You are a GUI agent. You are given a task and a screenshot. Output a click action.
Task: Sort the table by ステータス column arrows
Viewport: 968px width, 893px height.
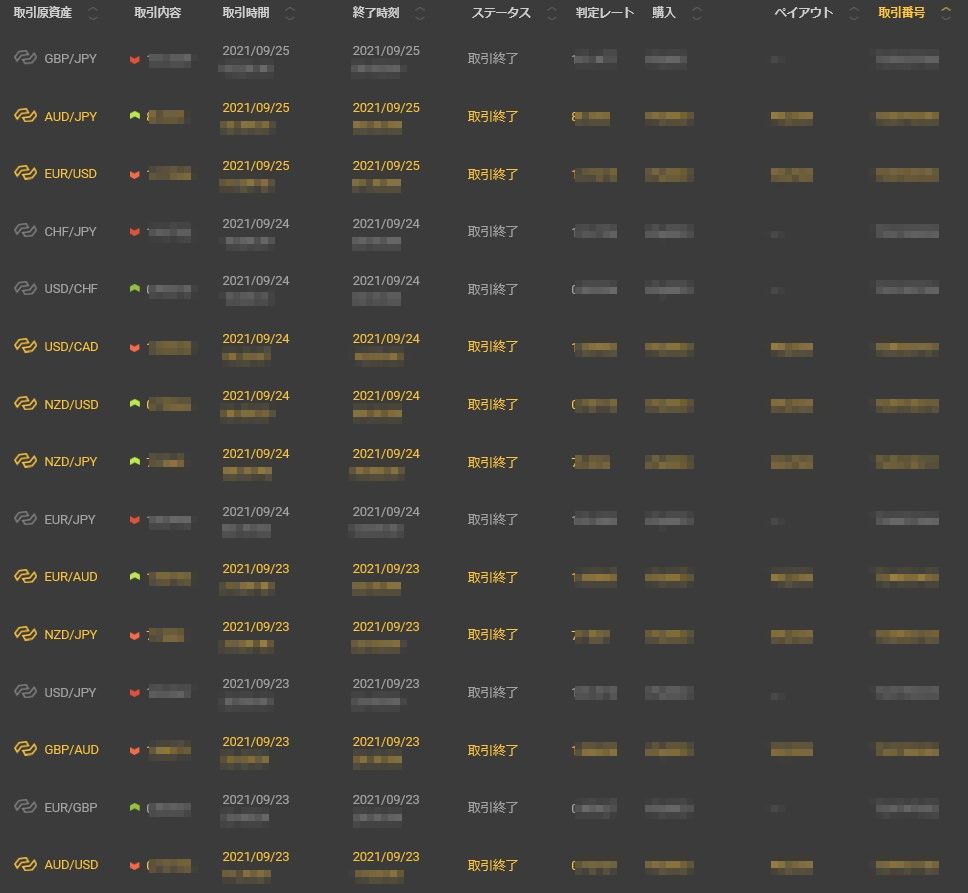552,14
